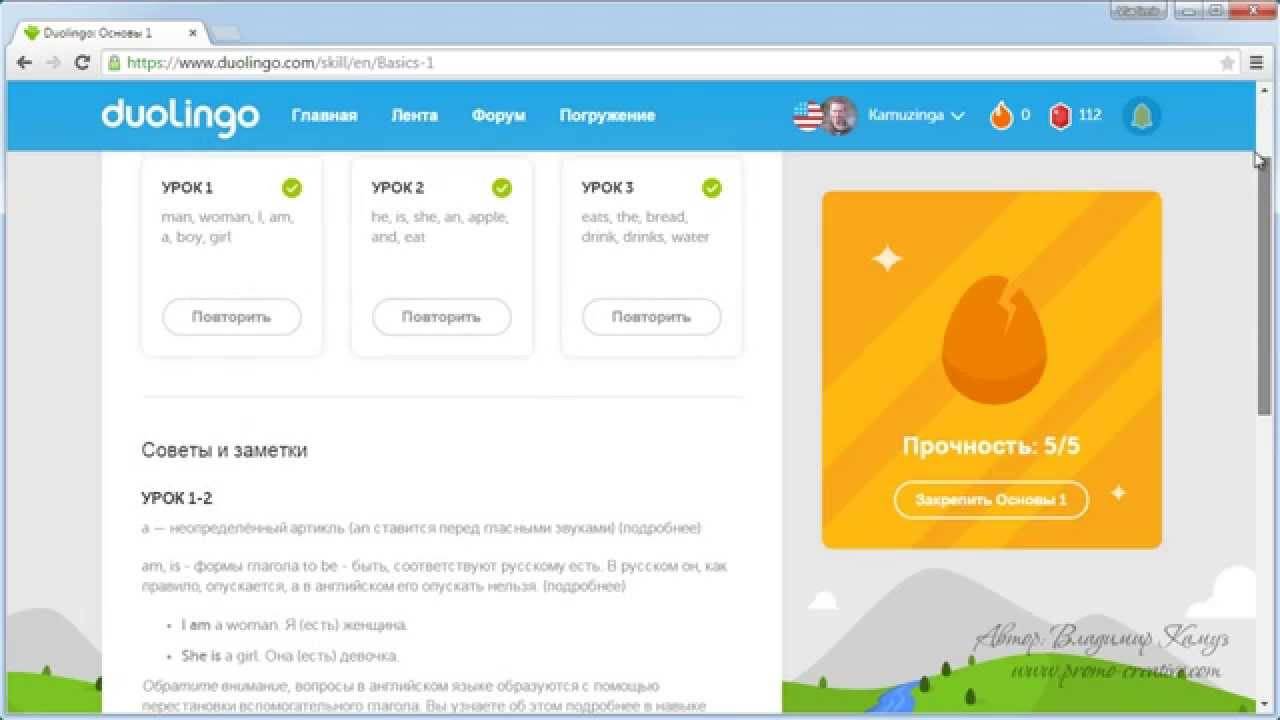This screenshot has width=1280, height=720.
Task: Click the Урок 3 title
Action: pyautogui.click(x=608, y=188)
